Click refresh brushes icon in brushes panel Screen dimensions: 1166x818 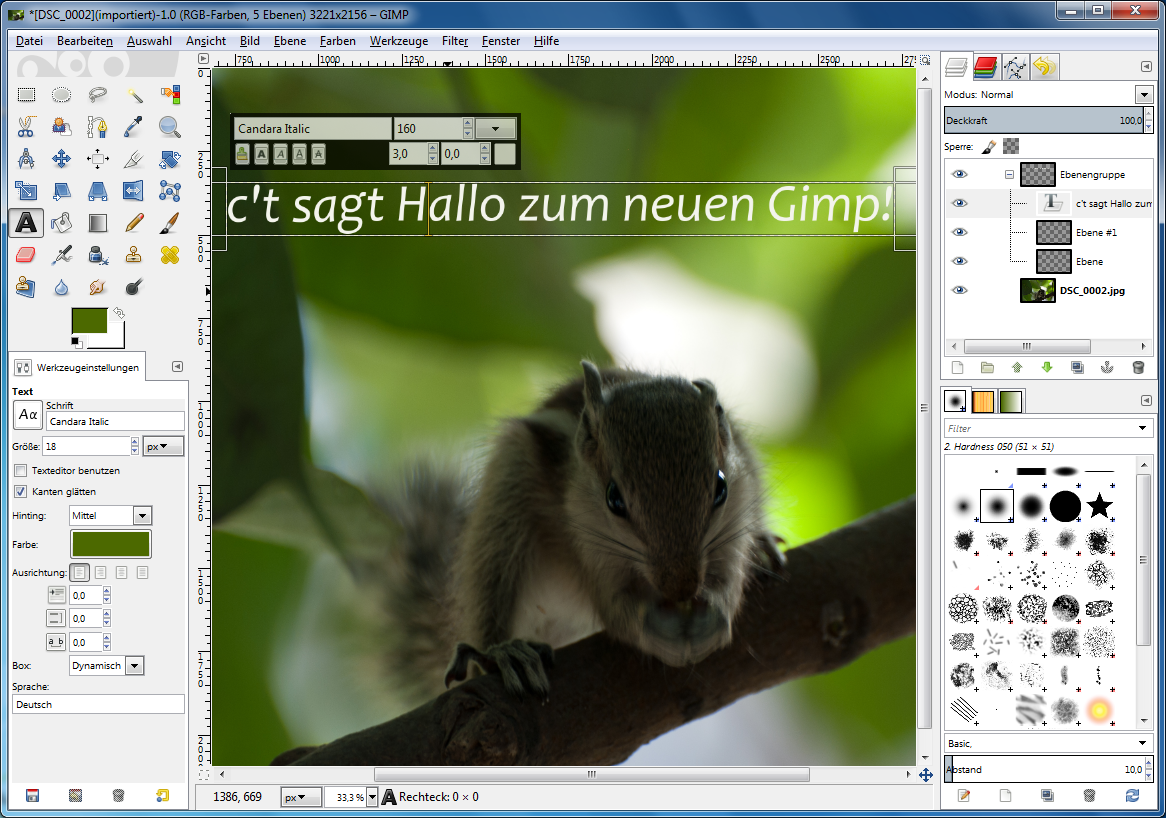tap(1132, 796)
